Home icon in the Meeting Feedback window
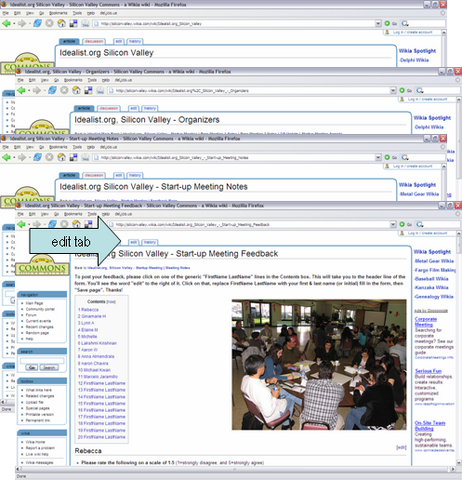The image size is (462, 480). tap(76, 224)
